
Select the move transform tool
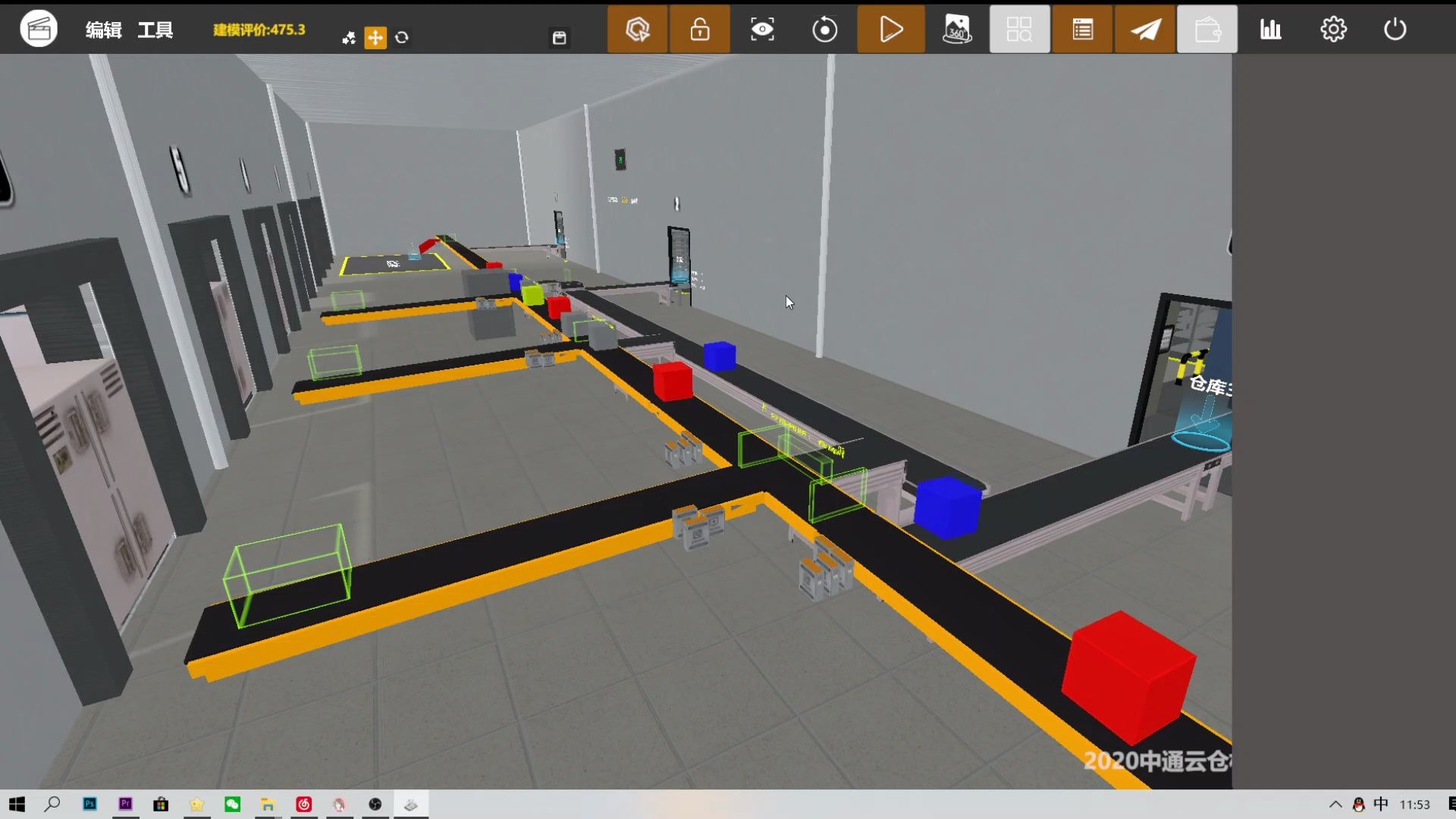pos(375,37)
